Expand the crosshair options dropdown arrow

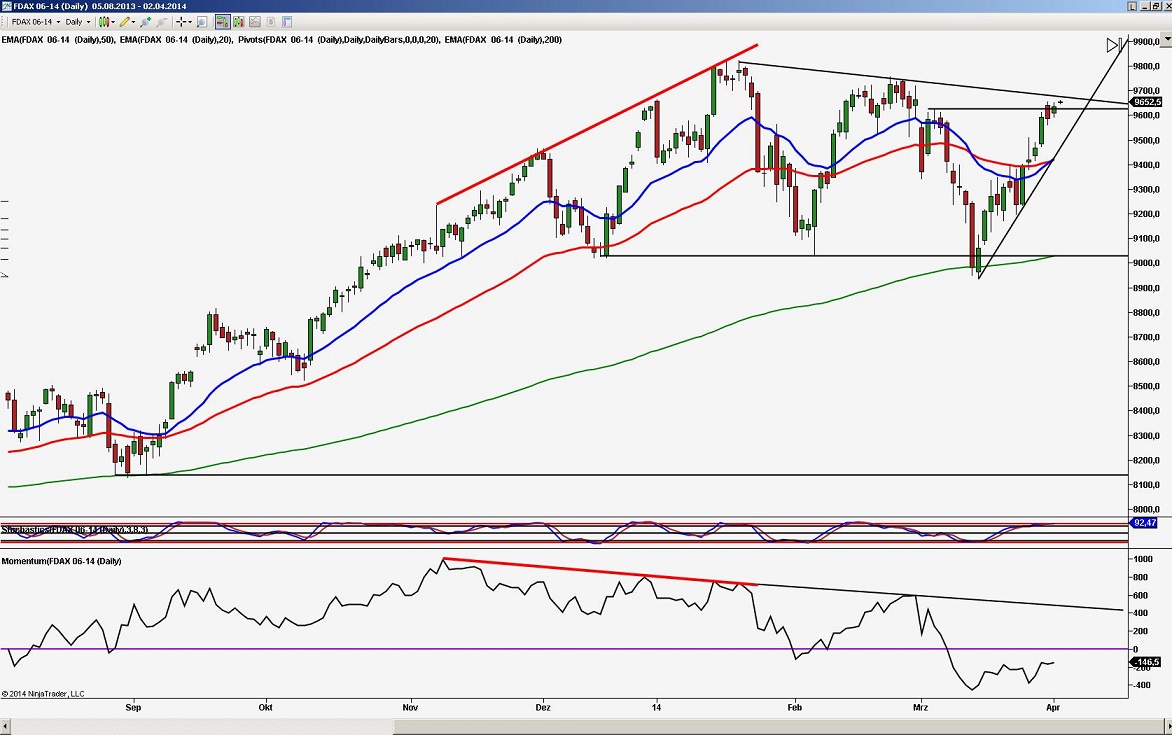[x=190, y=21]
